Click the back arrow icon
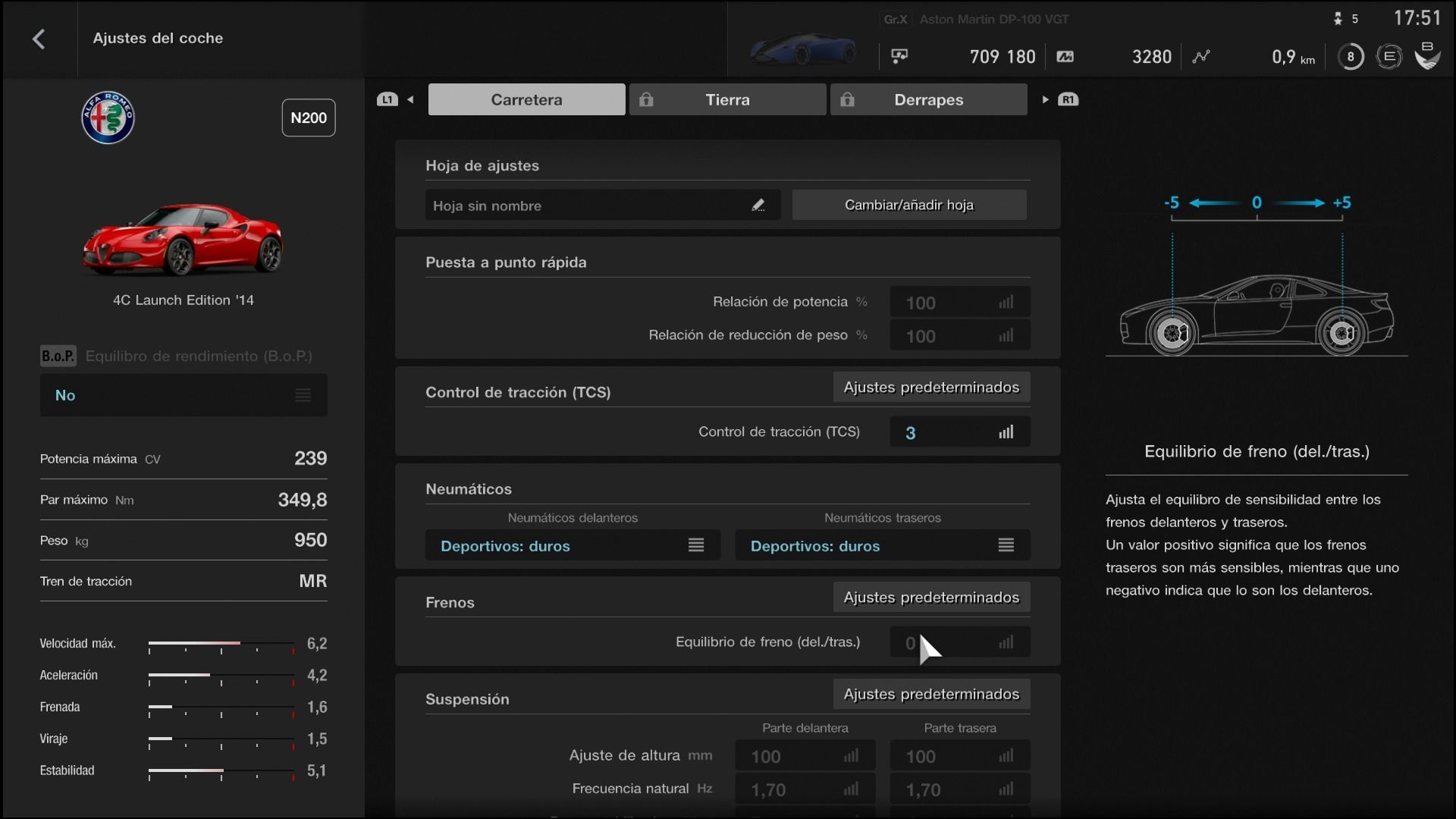 click(39, 39)
